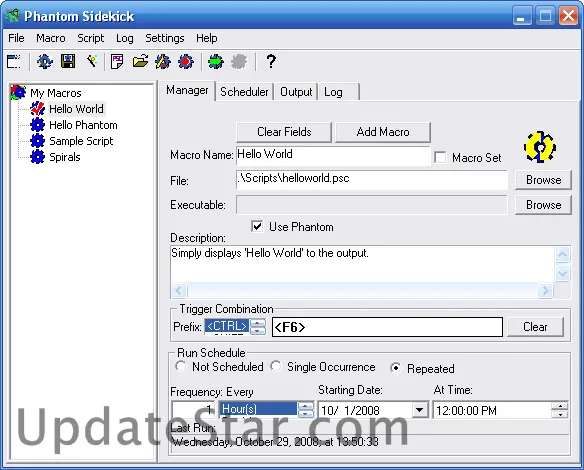Click Description scrollbar down arrow
The image size is (584, 470).
click(562, 274)
